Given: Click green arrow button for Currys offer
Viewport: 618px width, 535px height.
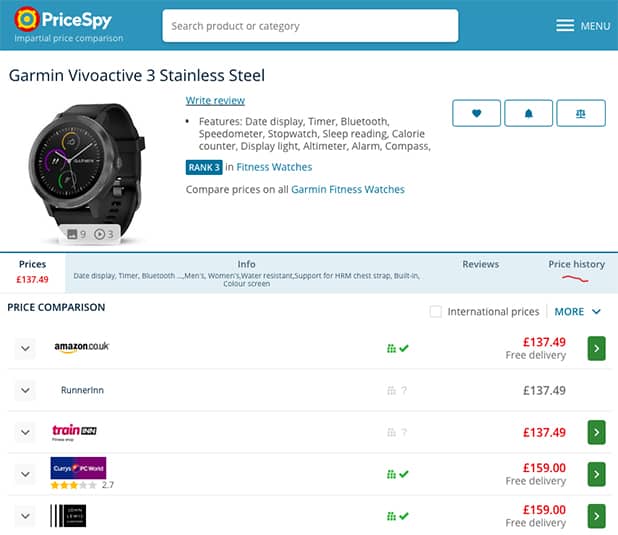Looking at the screenshot, I should (596, 474).
